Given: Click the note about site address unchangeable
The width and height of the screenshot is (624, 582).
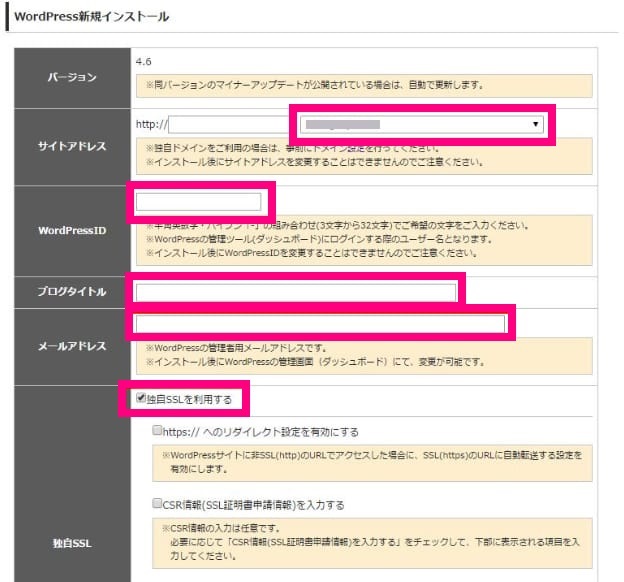Looking at the screenshot, I should tap(314, 162).
